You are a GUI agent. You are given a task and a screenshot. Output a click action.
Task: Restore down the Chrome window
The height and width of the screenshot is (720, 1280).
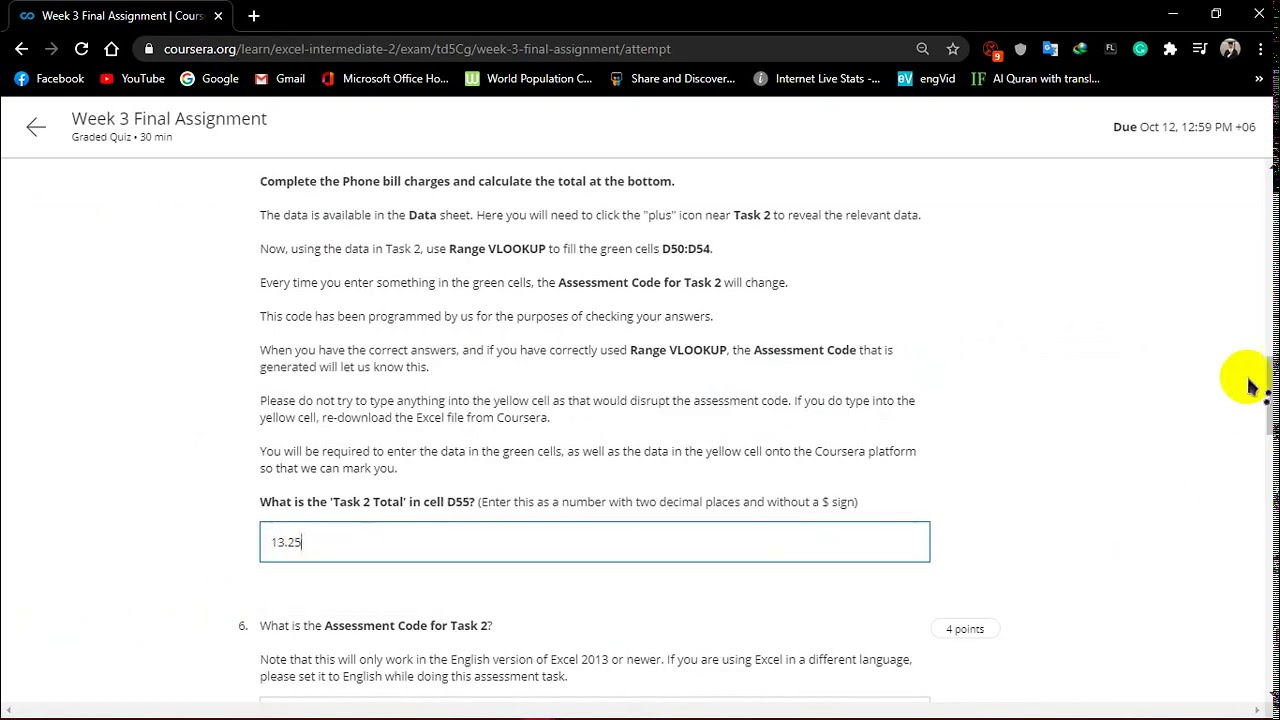click(x=1216, y=14)
